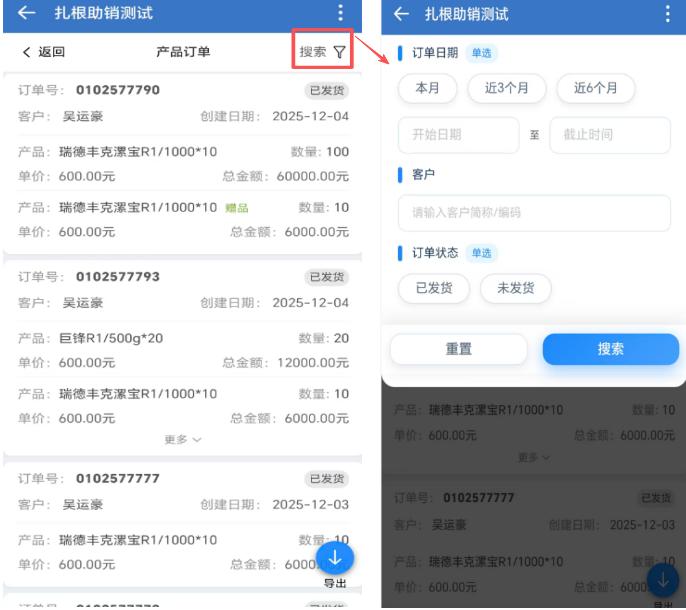The height and width of the screenshot is (610, 686).
Task: Open the 截止时间 end date picker
Action: (610, 135)
